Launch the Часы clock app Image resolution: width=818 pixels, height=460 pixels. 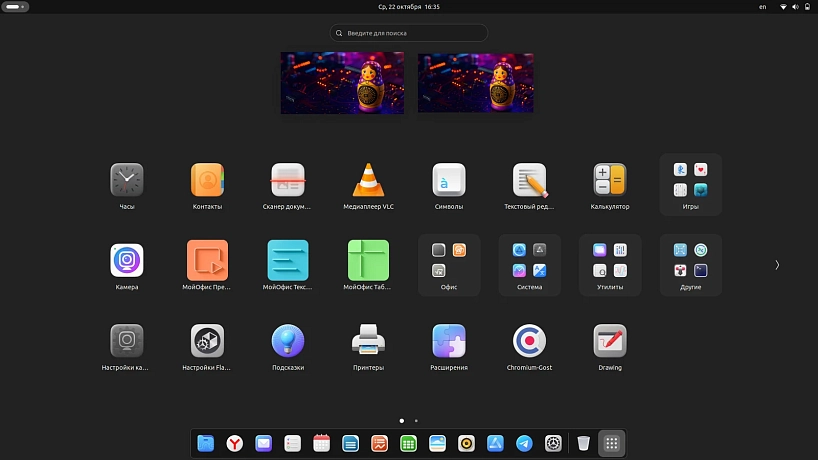pyautogui.click(x=127, y=181)
